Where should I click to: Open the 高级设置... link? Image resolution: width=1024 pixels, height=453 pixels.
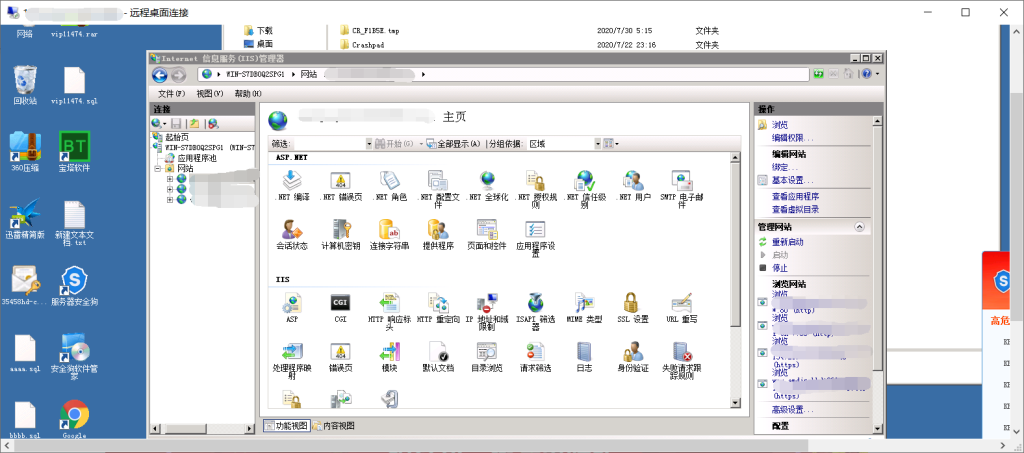792,410
